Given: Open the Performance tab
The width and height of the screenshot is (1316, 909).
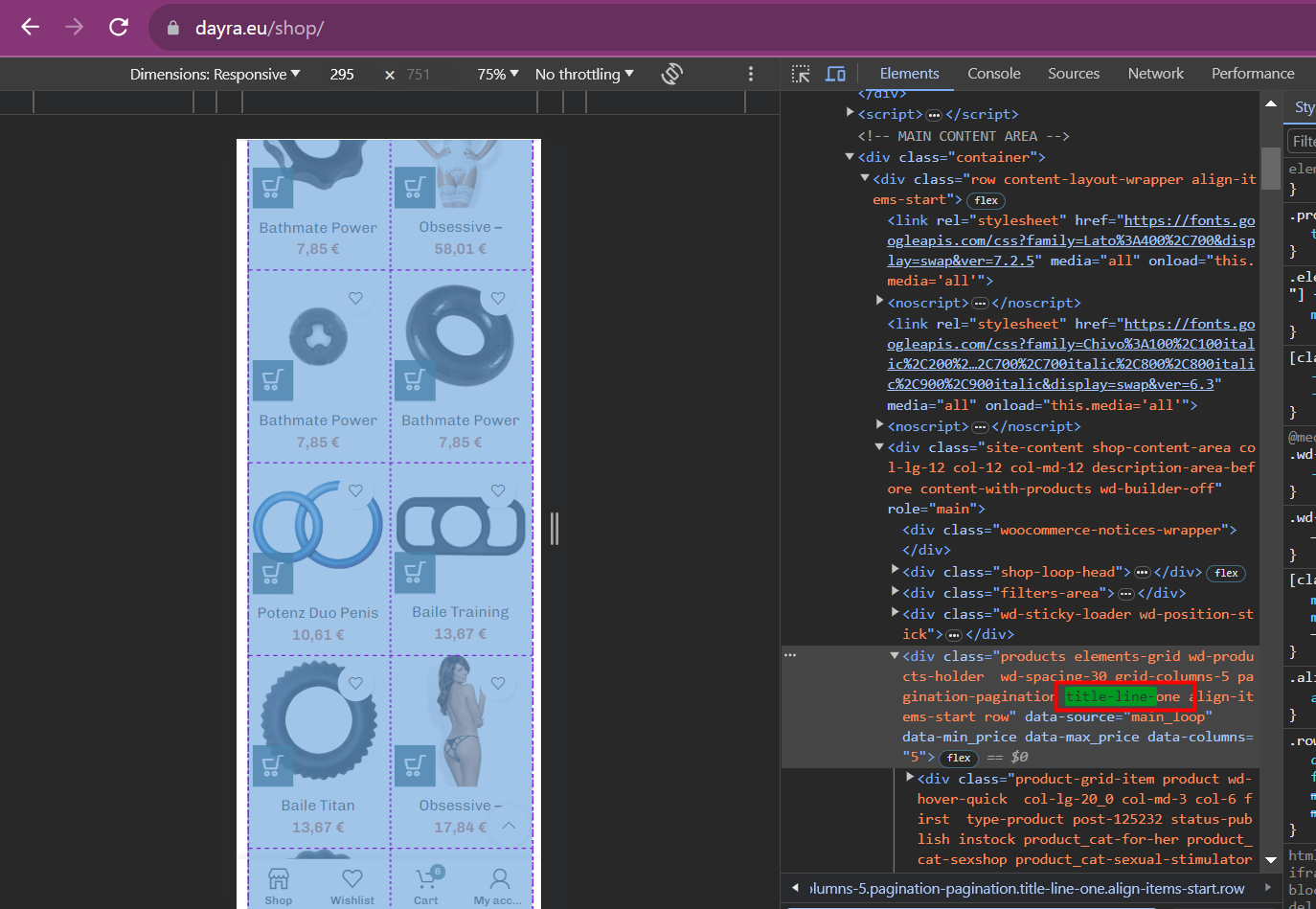Looking at the screenshot, I should [1253, 73].
